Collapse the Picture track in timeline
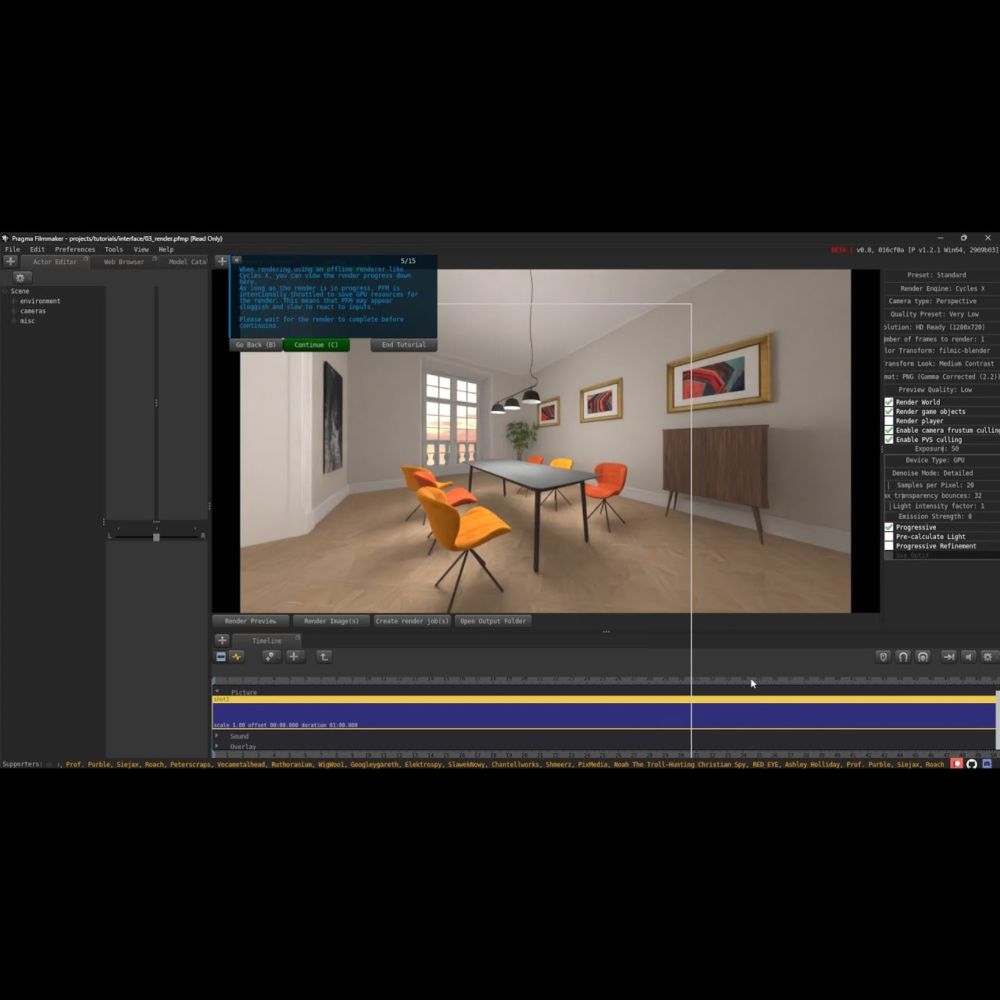 pos(217,691)
